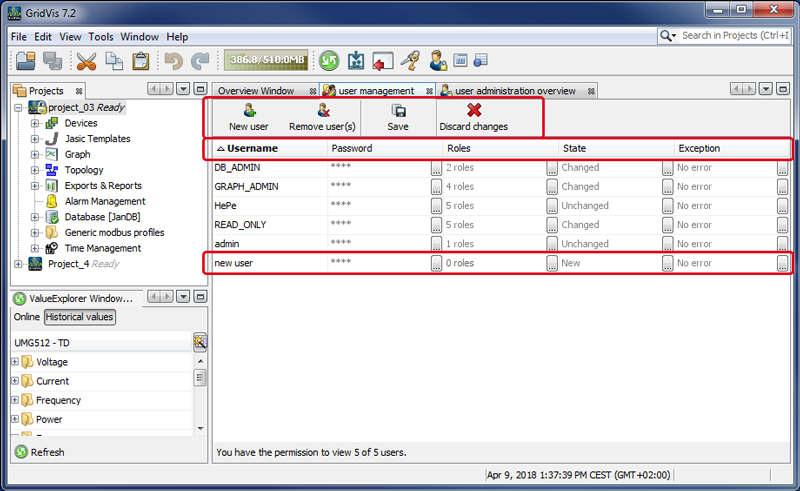Click the scissors Cut icon

(x=86, y=61)
